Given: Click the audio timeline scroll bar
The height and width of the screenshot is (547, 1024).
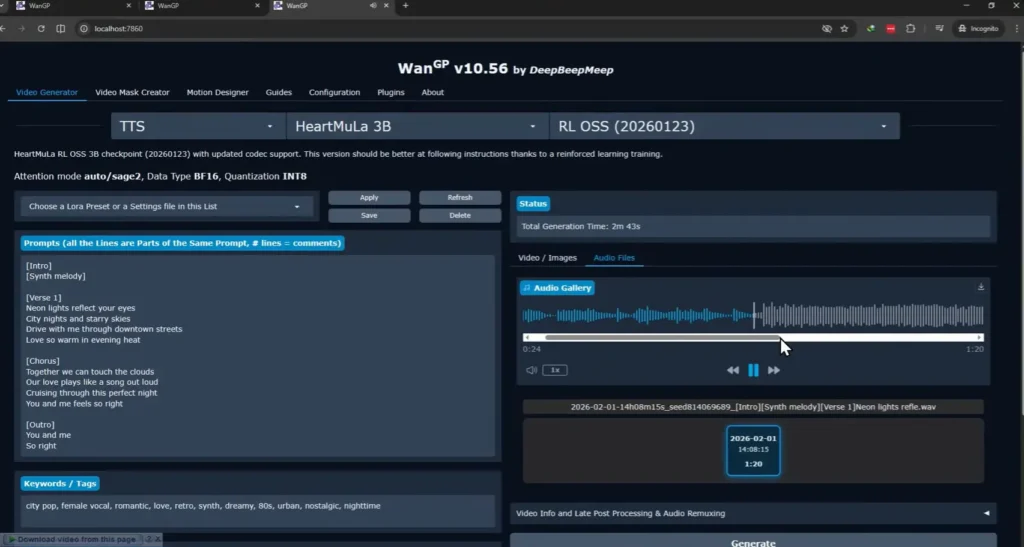Looking at the screenshot, I should [x=662, y=337].
